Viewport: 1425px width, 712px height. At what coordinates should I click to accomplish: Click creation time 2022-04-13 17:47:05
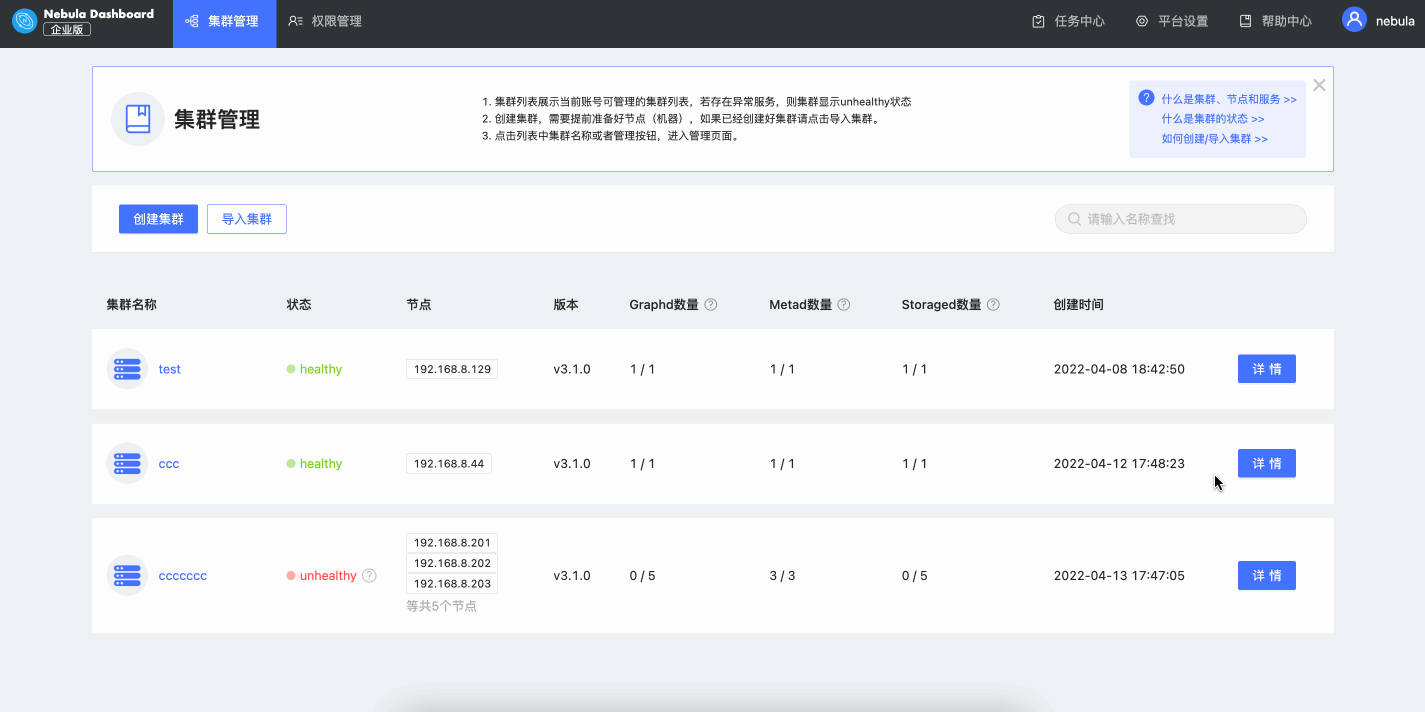1119,576
